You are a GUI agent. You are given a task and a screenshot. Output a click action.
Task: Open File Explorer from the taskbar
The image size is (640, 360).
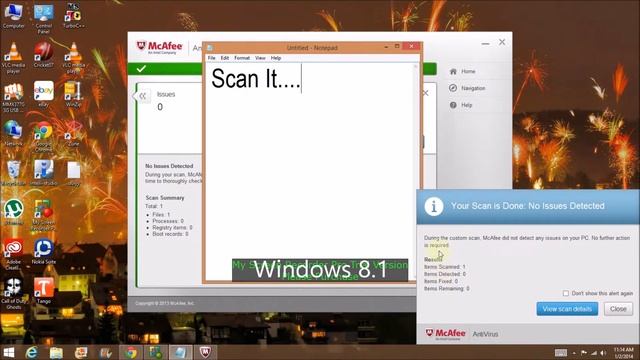[56, 352]
